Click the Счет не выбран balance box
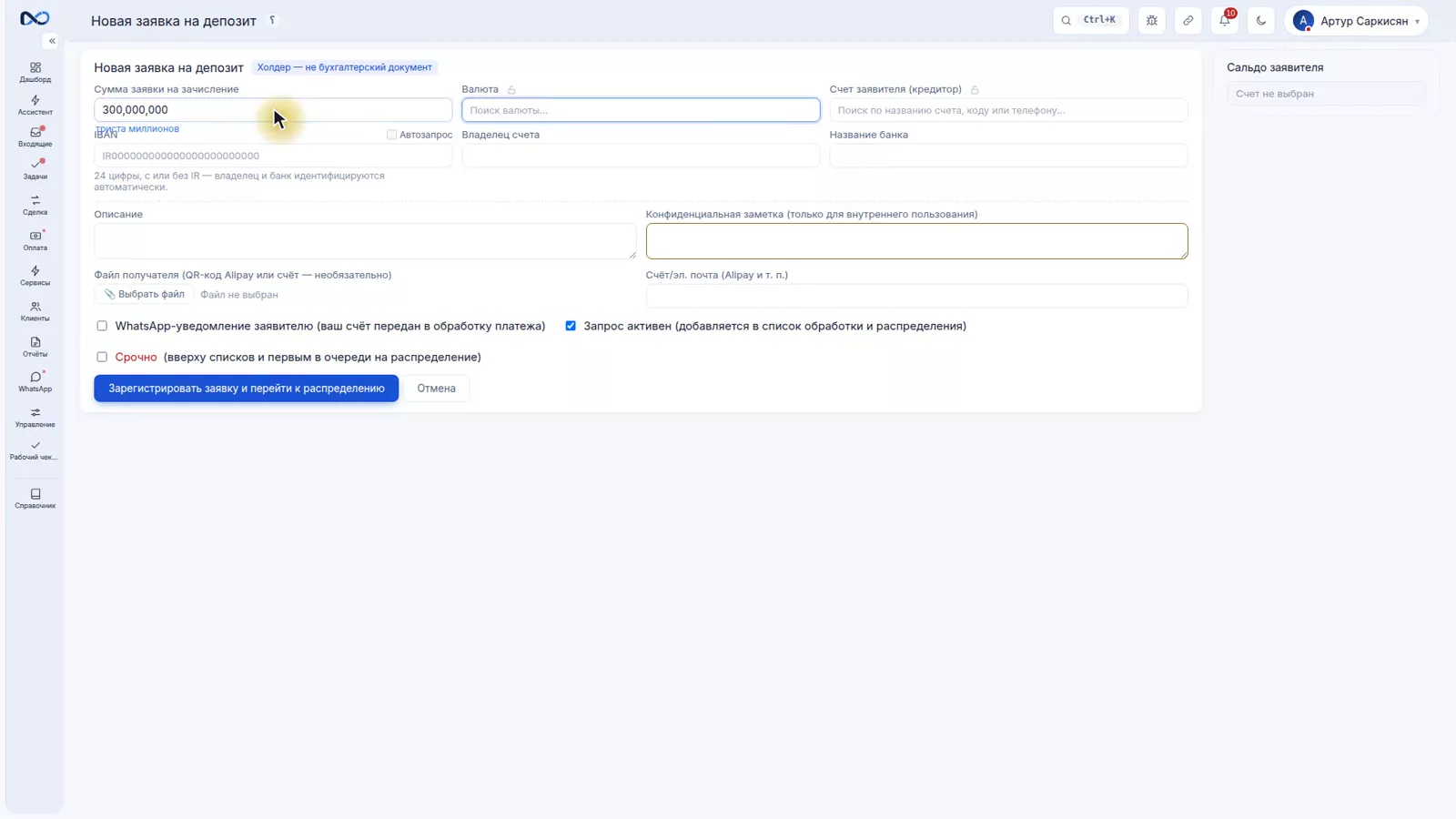This screenshot has width=1456, height=819. point(1326,94)
